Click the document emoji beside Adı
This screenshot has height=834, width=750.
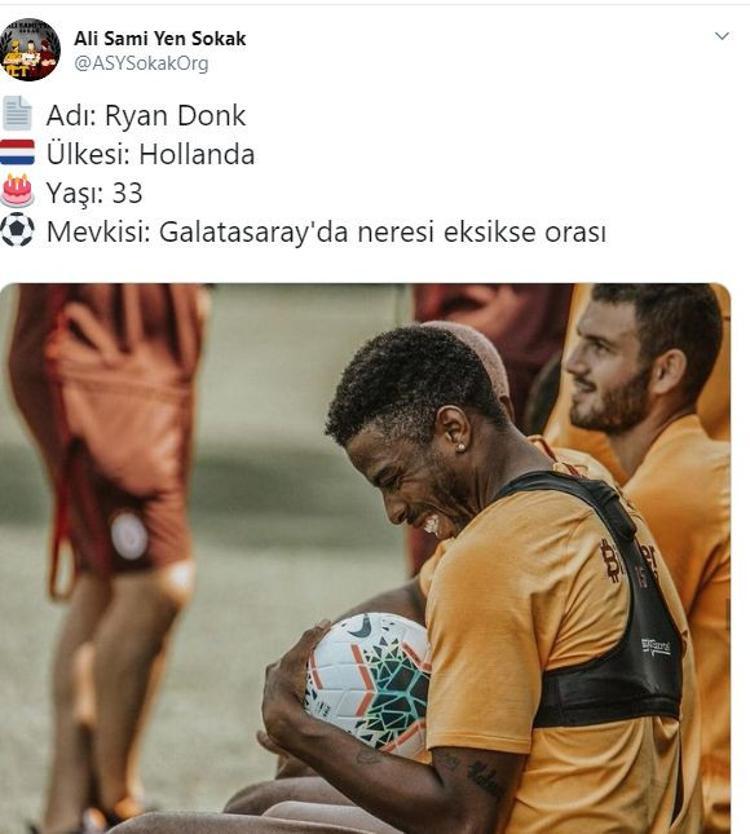click(17, 113)
